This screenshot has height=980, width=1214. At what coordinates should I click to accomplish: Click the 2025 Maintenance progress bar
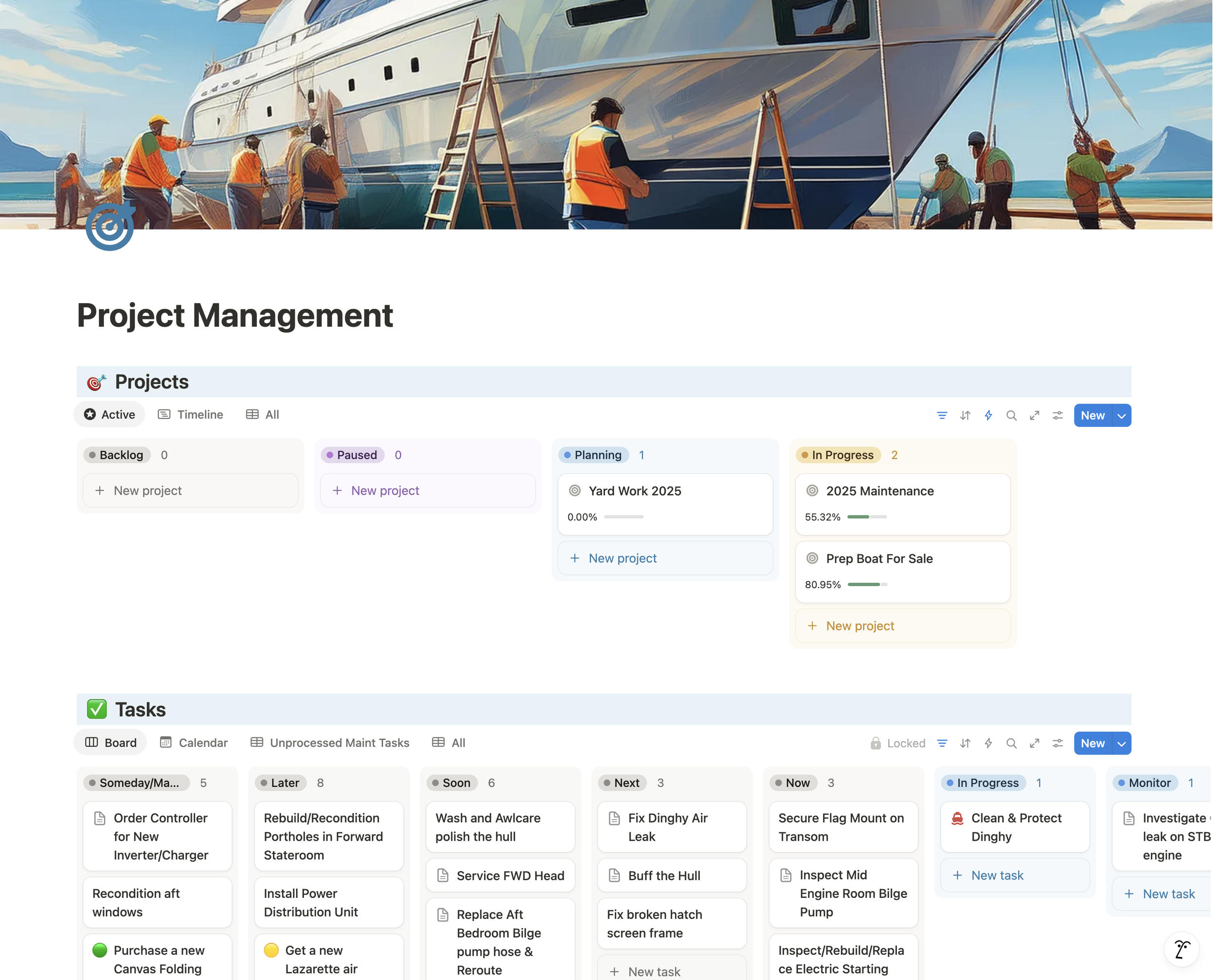click(x=867, y=517)
